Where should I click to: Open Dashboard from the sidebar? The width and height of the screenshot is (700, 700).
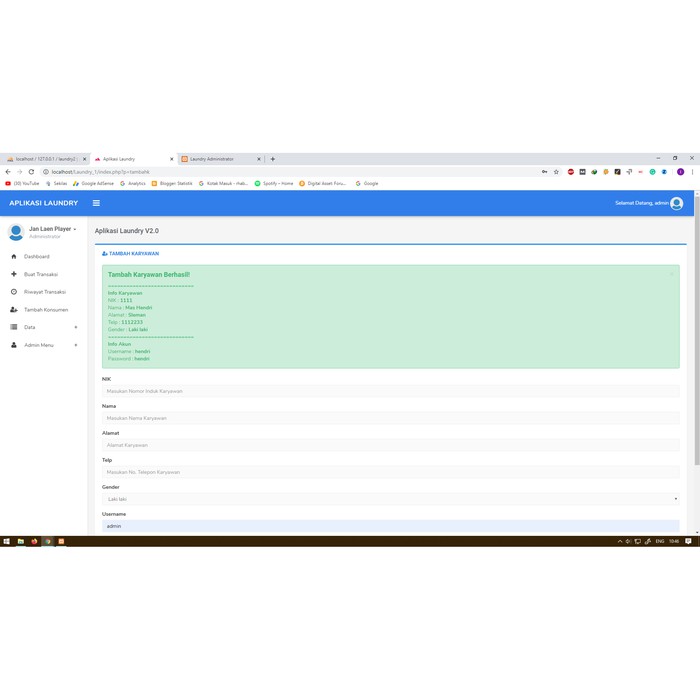click(x=37, y=256)
